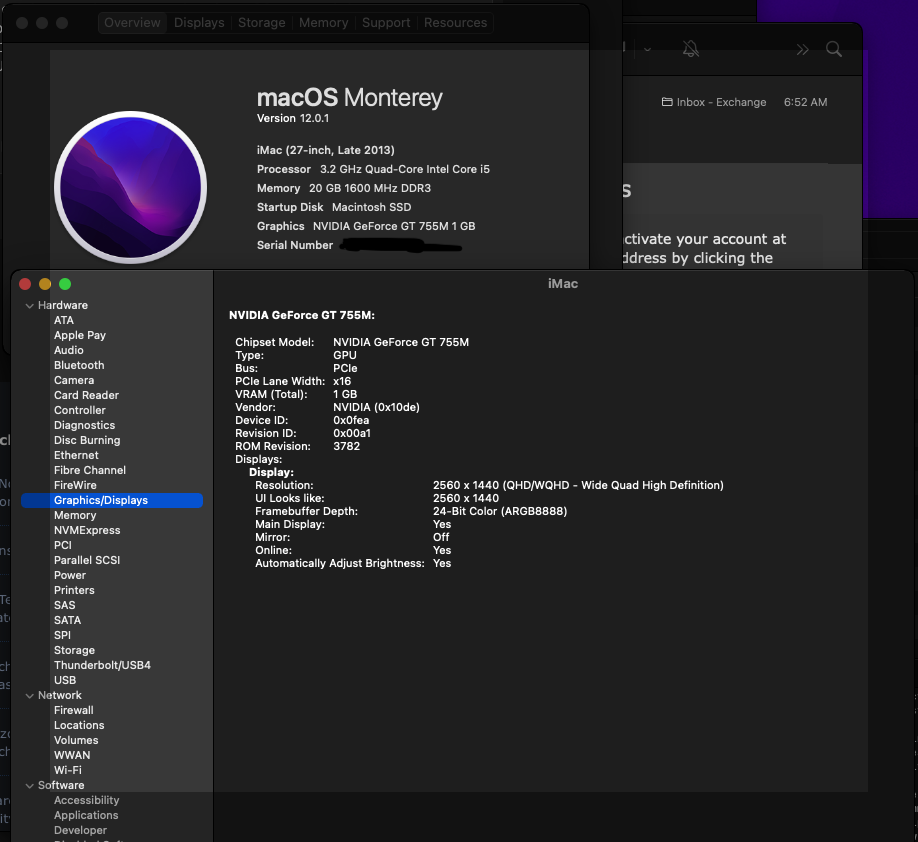Select Wi-Fi under Network
918x842 pixels.
click(68, 771)
